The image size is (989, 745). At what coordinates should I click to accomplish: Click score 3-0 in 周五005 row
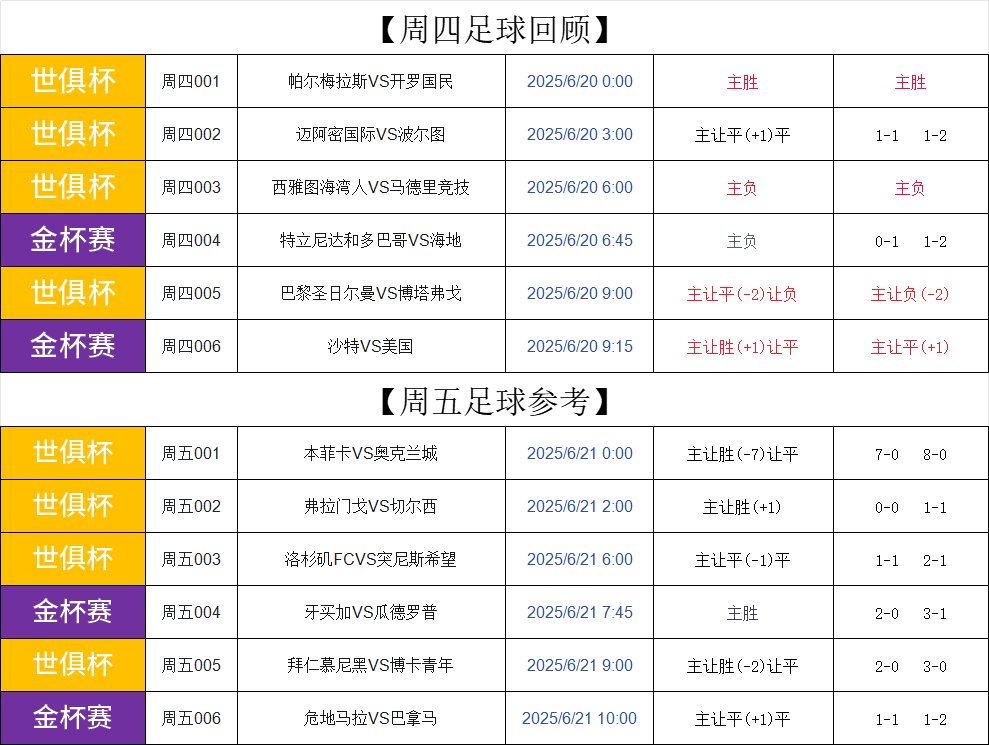coord(935,667)
